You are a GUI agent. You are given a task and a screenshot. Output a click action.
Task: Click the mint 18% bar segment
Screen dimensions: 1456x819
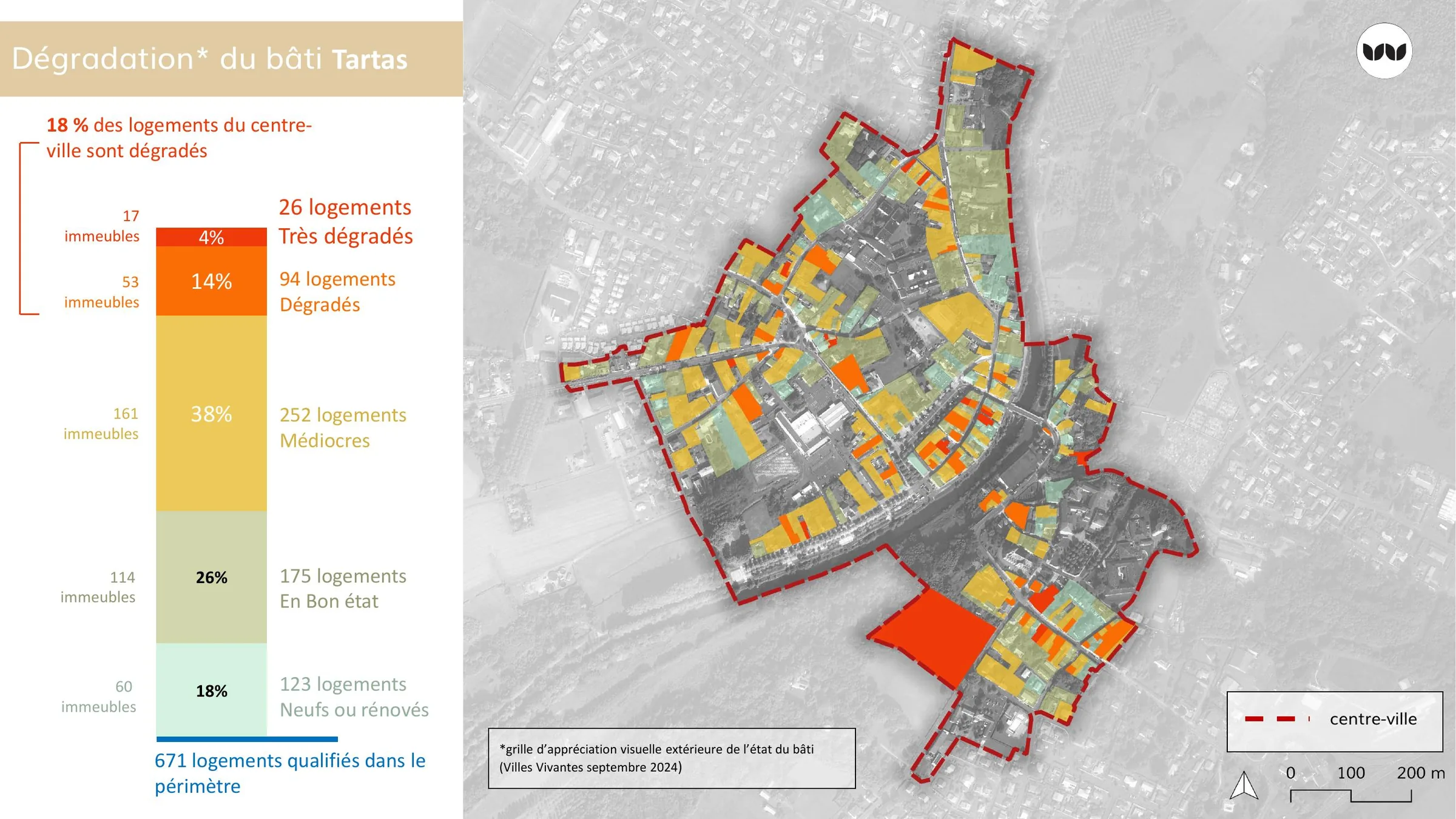[211, 690]
